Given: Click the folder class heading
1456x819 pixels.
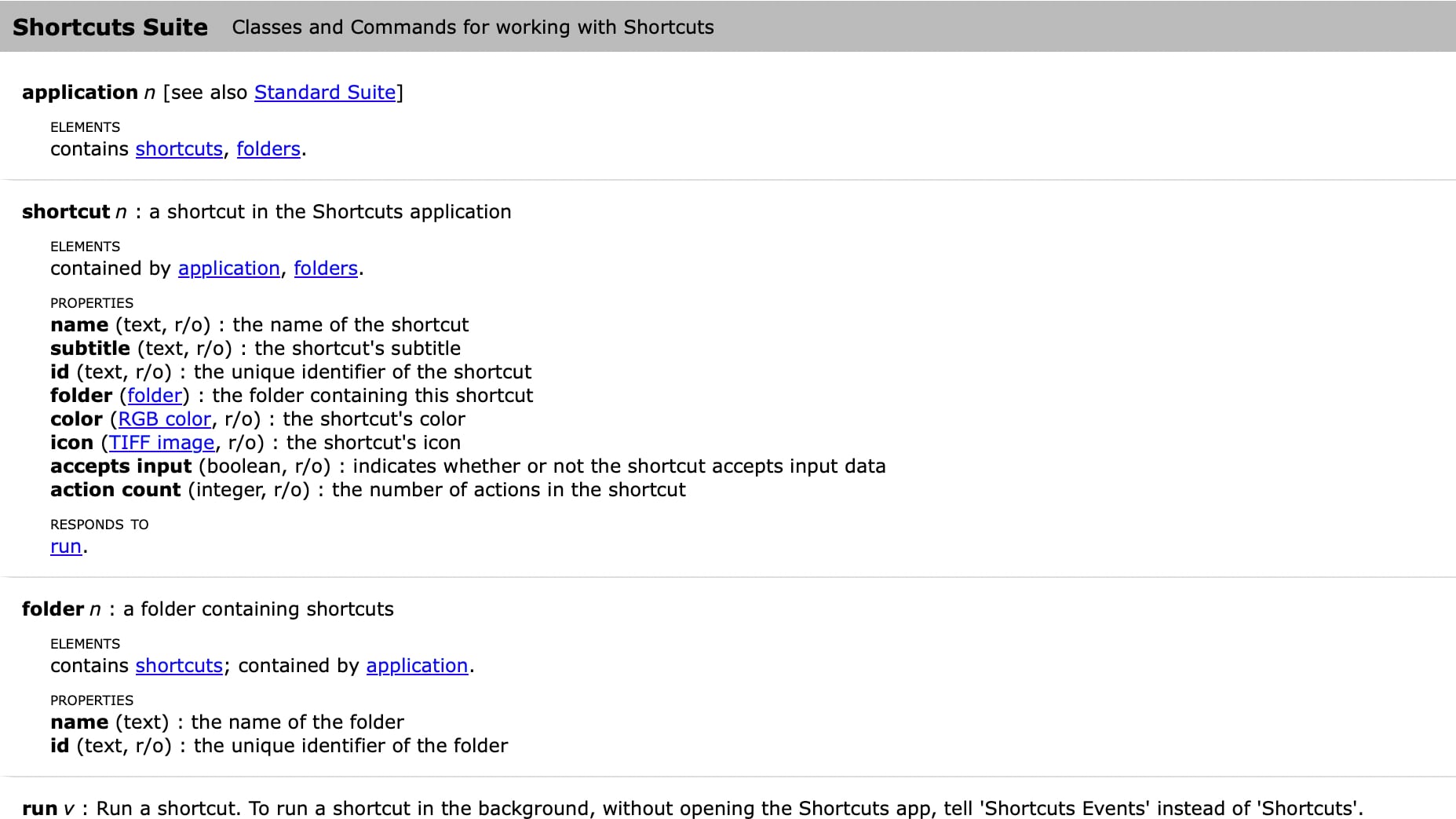Looking at the screenshot, I should [53, 609].
